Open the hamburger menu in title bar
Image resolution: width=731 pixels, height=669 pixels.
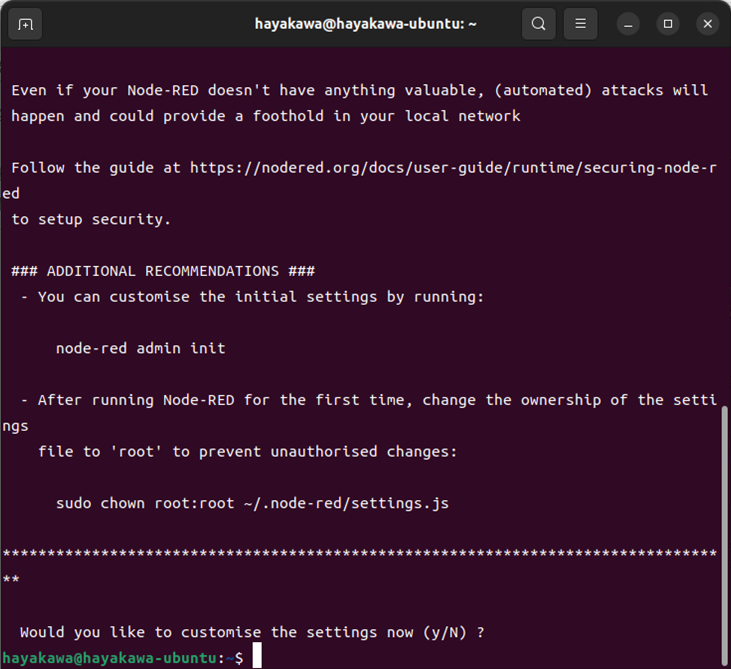581,24
